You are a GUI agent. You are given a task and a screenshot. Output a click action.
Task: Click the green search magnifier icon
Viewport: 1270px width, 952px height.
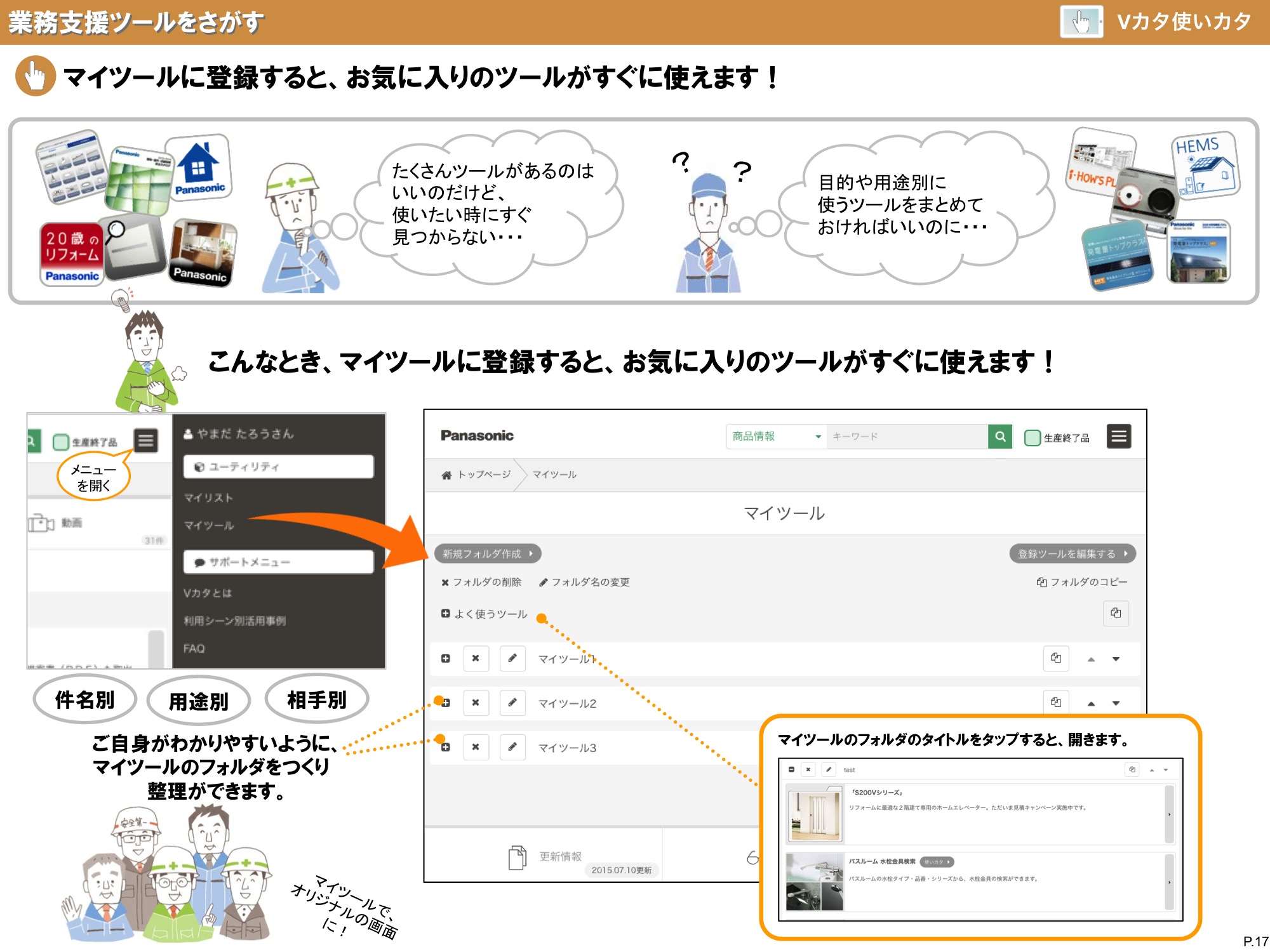click(999, 437)
